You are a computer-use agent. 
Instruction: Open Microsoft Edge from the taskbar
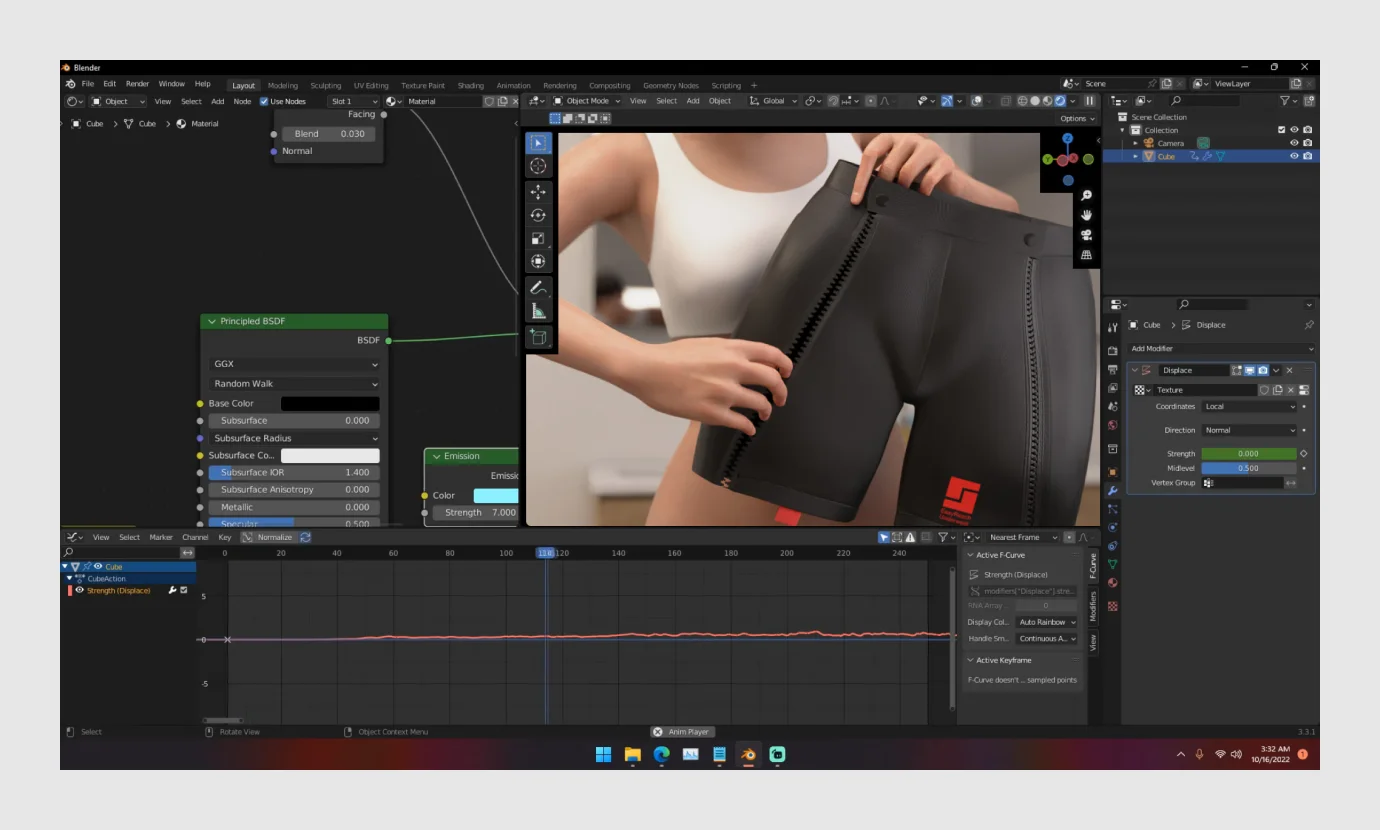[661, 755]
